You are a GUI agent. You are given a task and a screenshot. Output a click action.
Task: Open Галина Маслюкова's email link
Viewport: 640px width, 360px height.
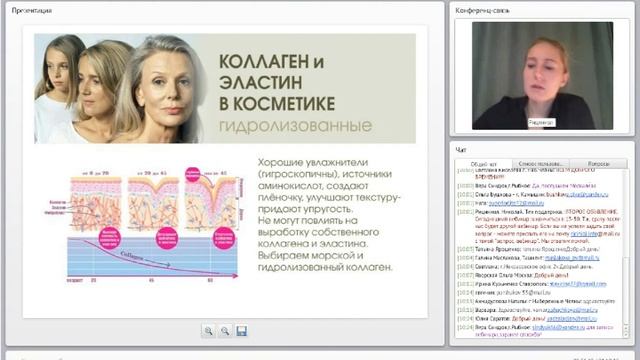pos(572,258)
